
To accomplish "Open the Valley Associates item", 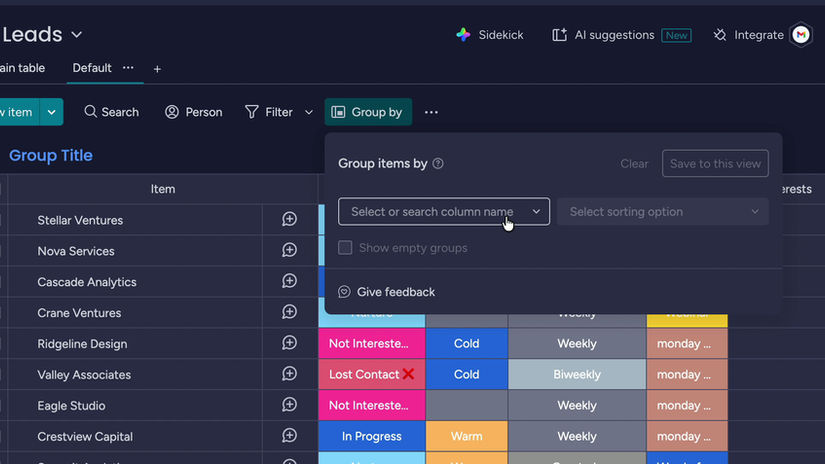I will click(84, 375).
